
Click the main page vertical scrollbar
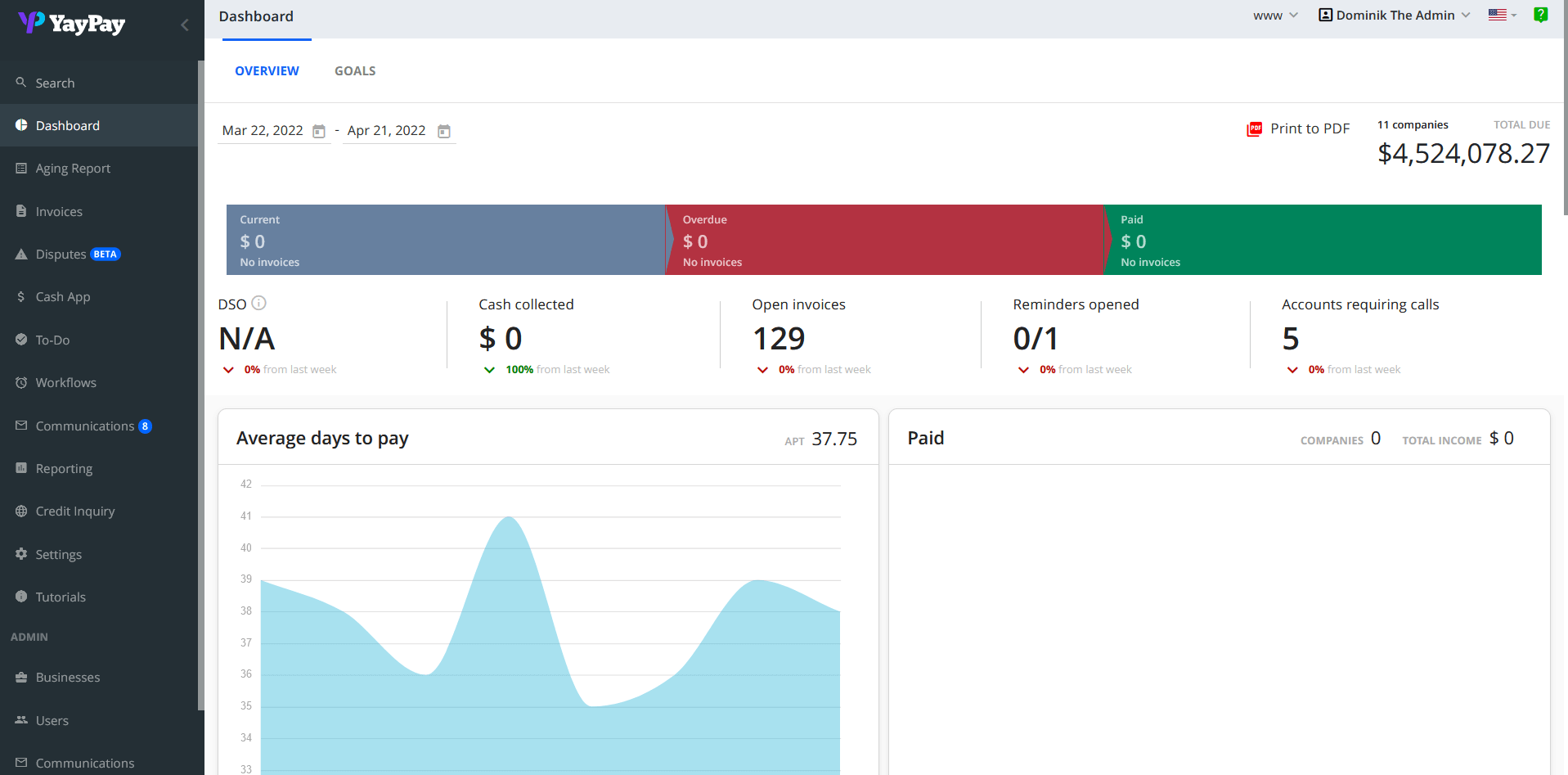click(1565, 106)
